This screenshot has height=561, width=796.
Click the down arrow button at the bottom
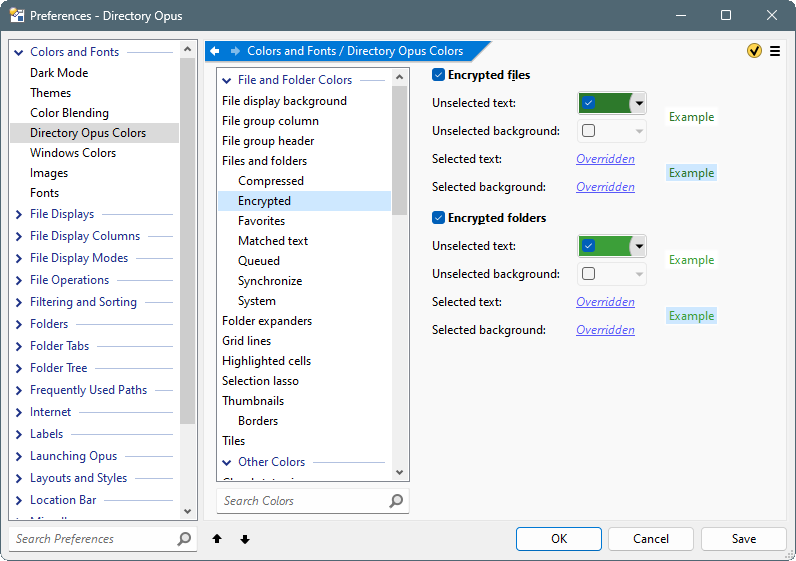pyautogui.click(x=245, y=539)
